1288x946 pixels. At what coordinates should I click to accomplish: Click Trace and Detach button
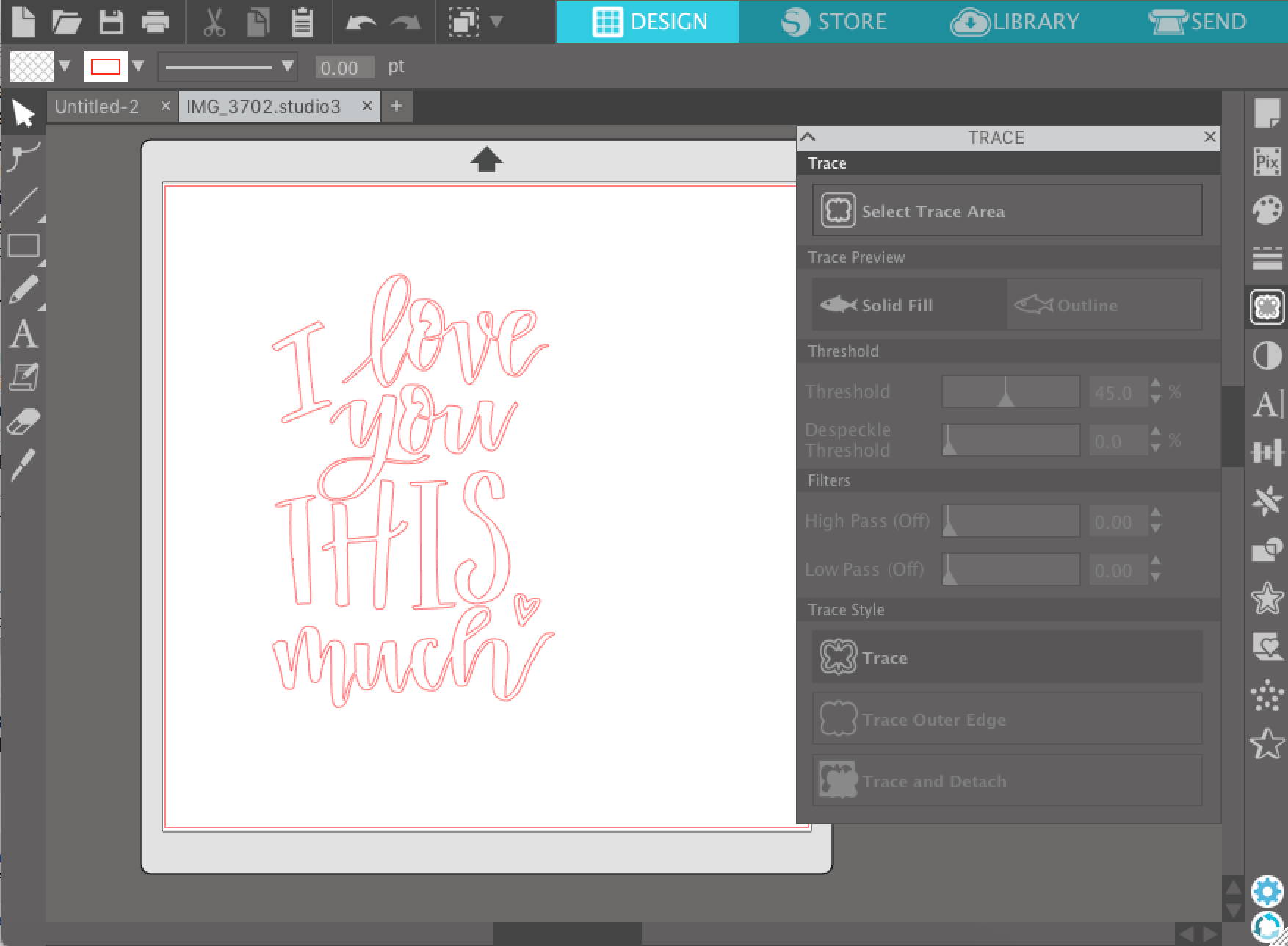(1007, 781)
